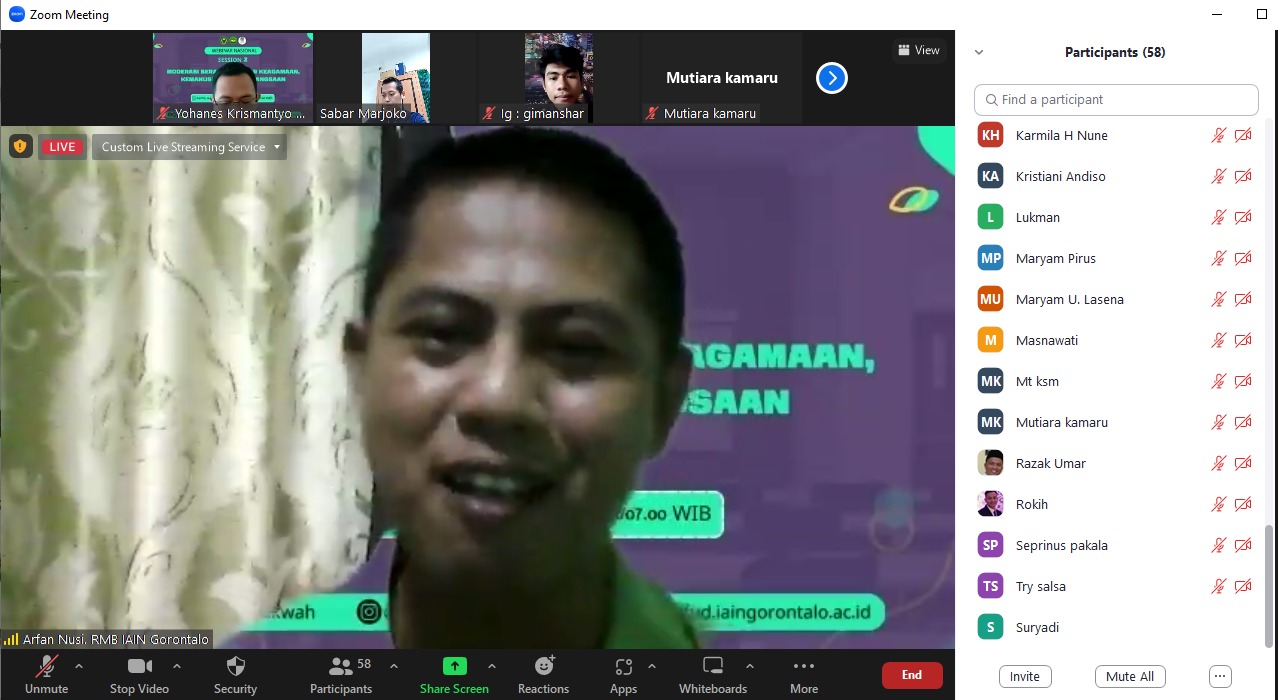Open the Apps icon in toolbar
The image size is (1278, 700).
[x=623, y=667]
